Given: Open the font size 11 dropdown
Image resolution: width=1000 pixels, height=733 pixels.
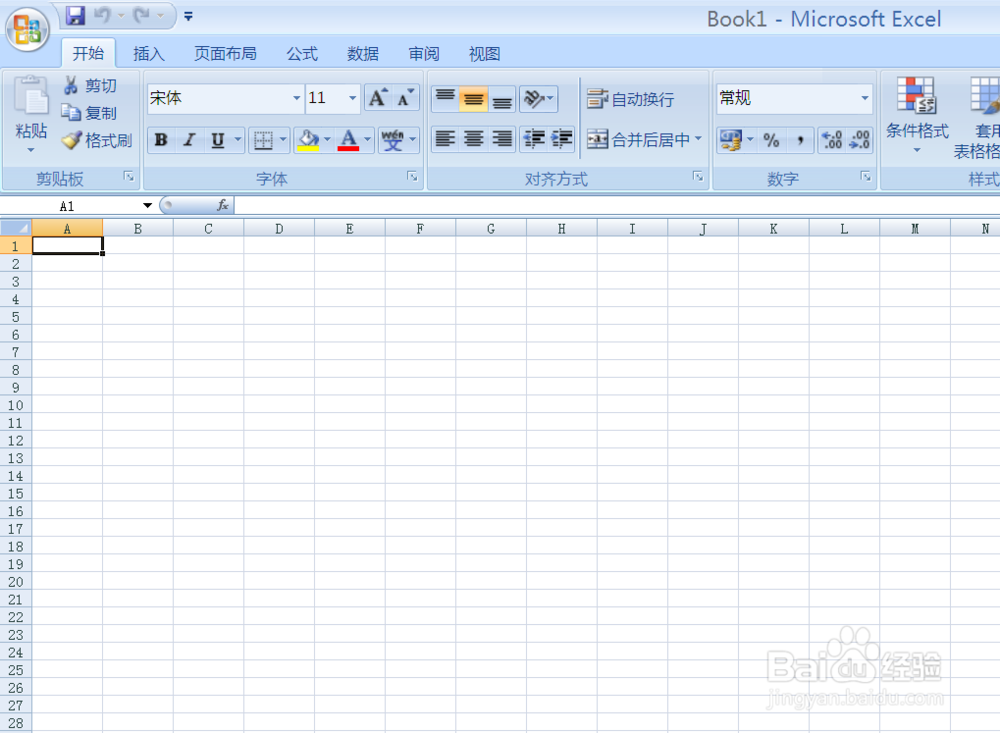Looking at the screenshot, I should (353, 98).
